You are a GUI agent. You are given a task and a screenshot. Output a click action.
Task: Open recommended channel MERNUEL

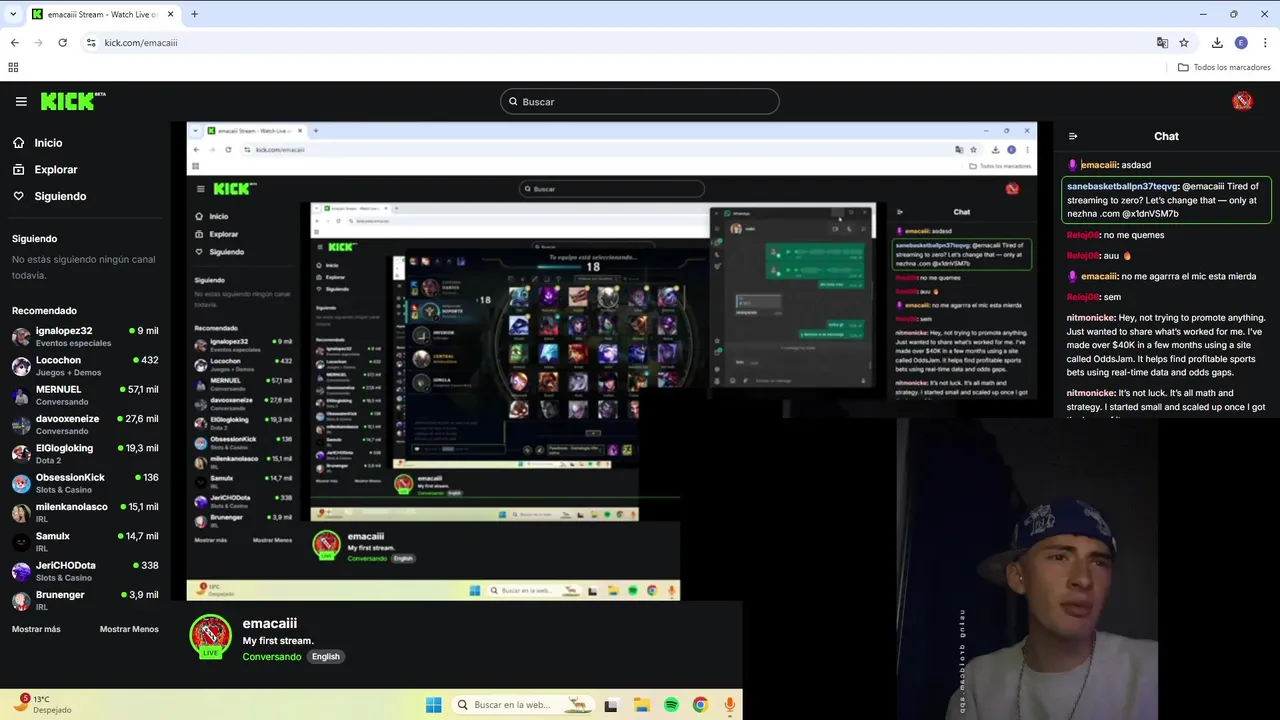click(x=85, y=395)
